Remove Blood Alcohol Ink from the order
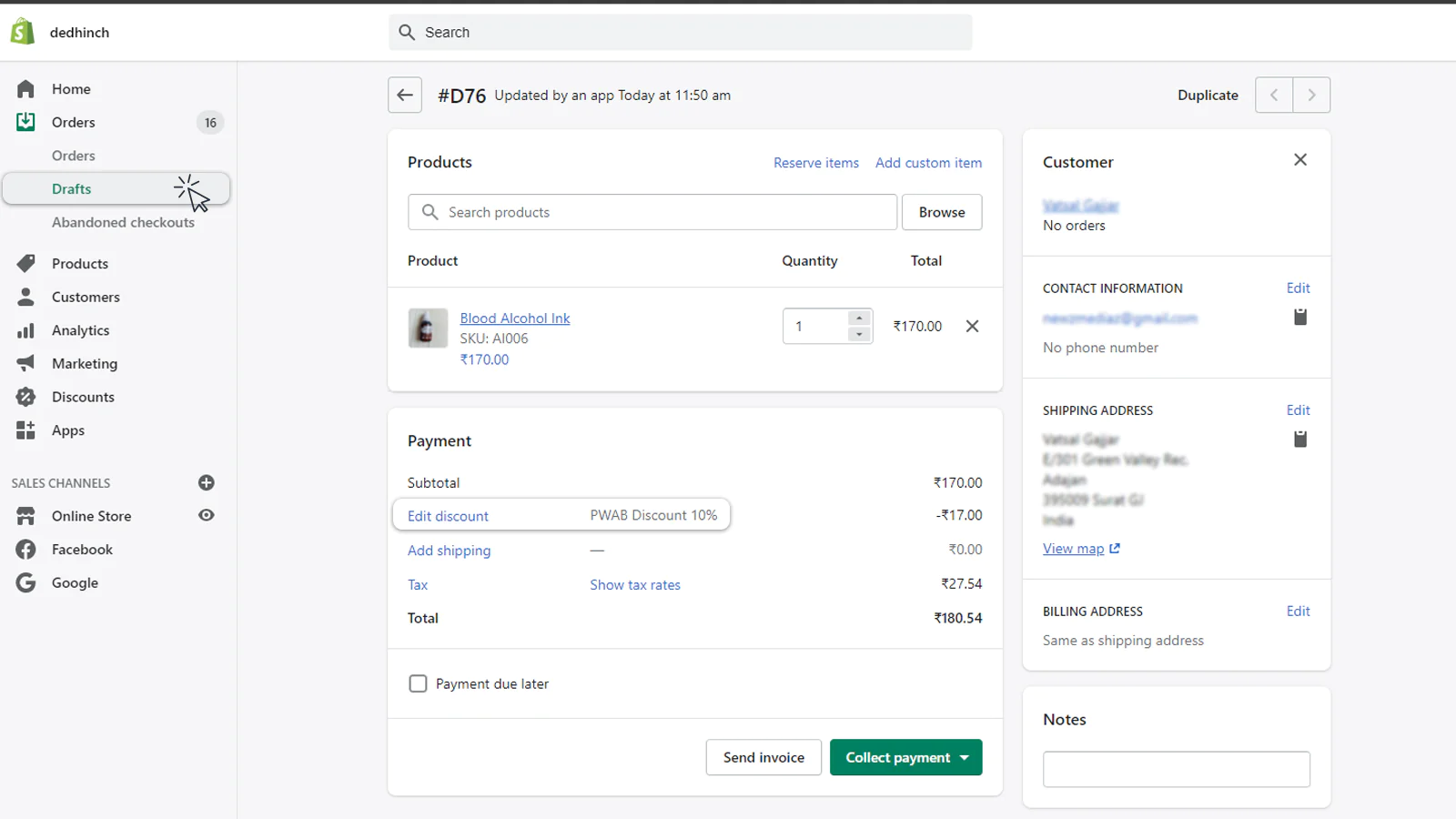This screenshot has width=1456, height=819. 972,326
